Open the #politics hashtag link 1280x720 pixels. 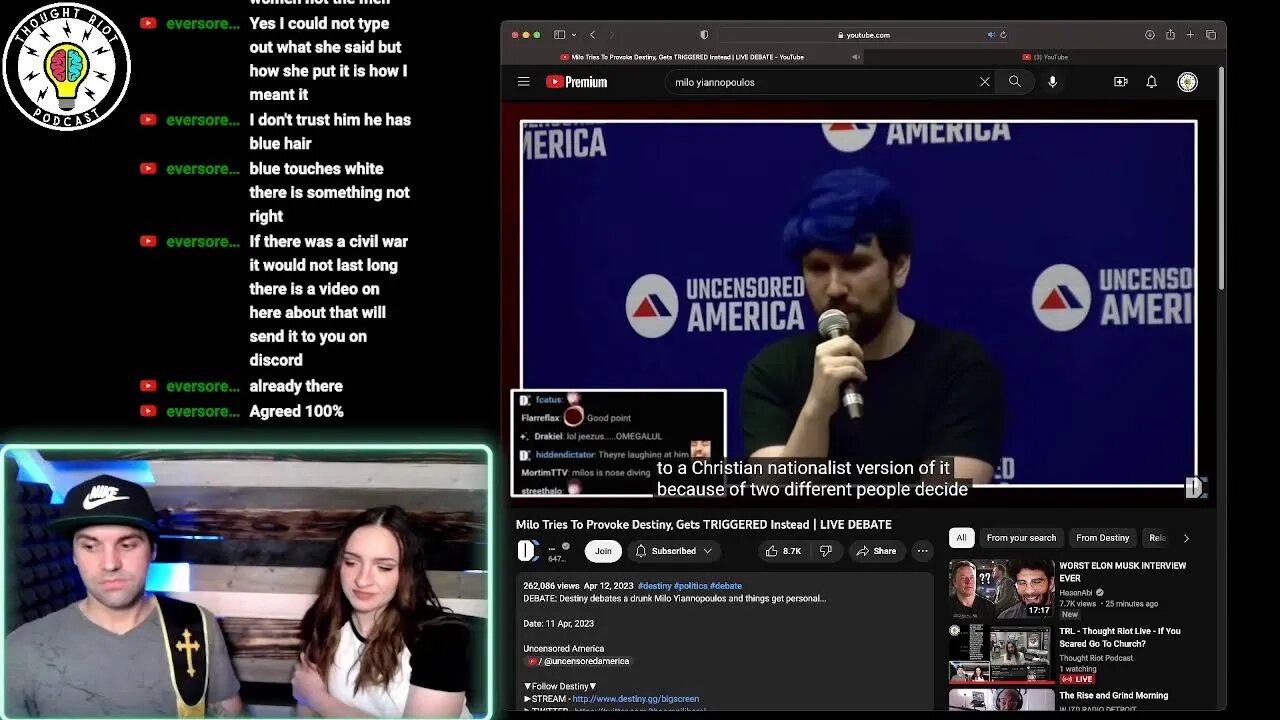(690, 586)
